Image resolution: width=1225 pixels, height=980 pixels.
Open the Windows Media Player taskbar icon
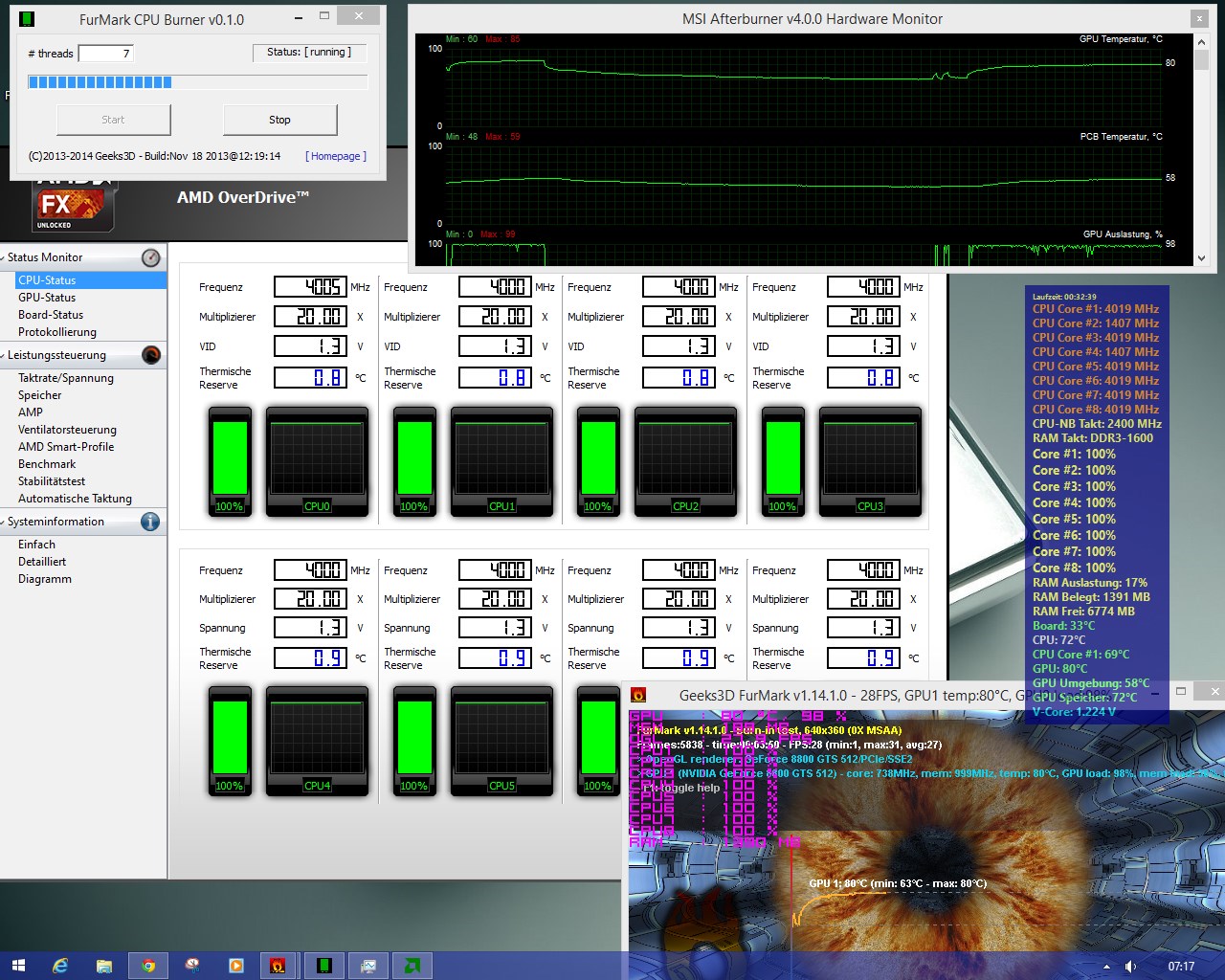[236, 966]
